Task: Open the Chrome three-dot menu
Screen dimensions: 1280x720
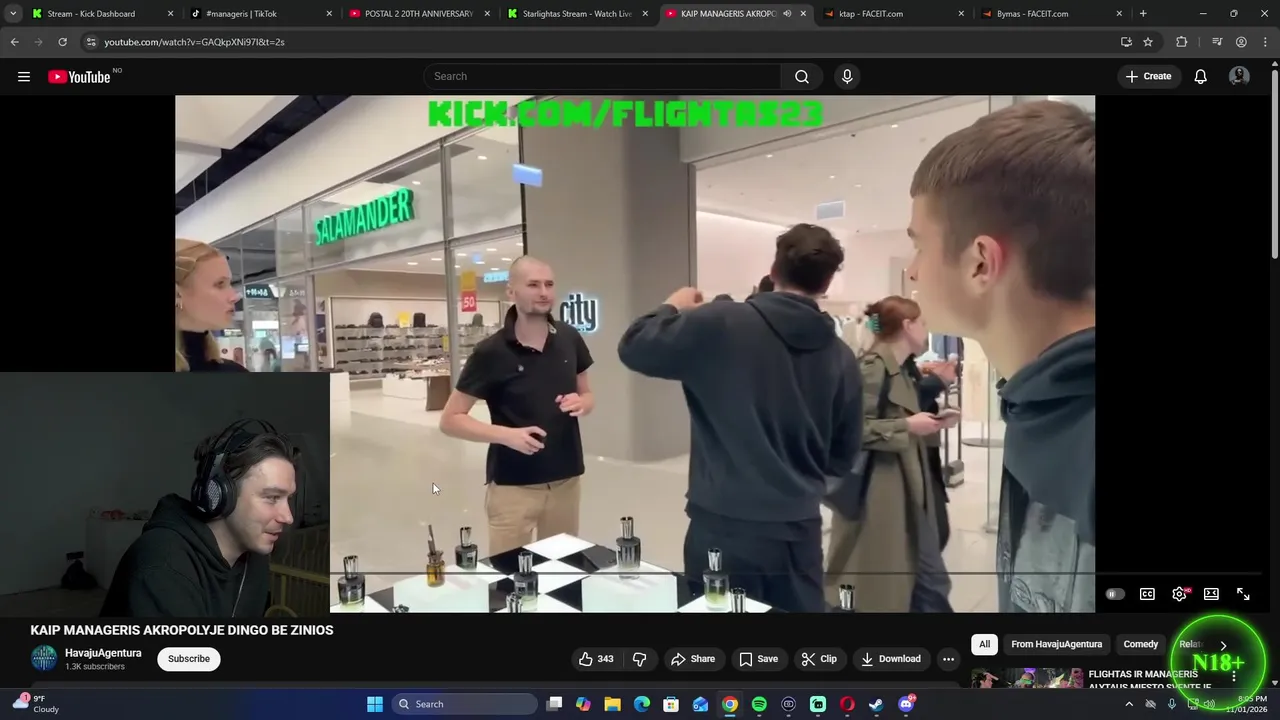Action: click(1264, 42)
